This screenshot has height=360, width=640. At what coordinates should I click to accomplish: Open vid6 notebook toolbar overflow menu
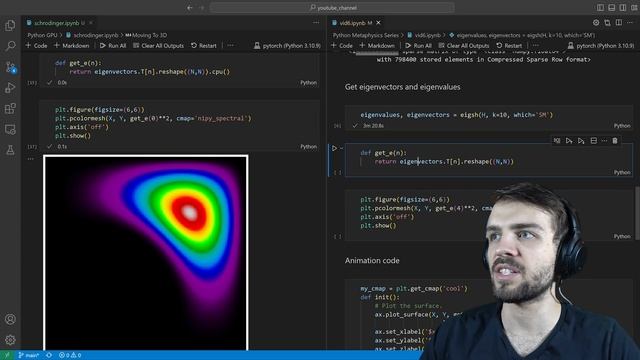click(x=536, y=46)
